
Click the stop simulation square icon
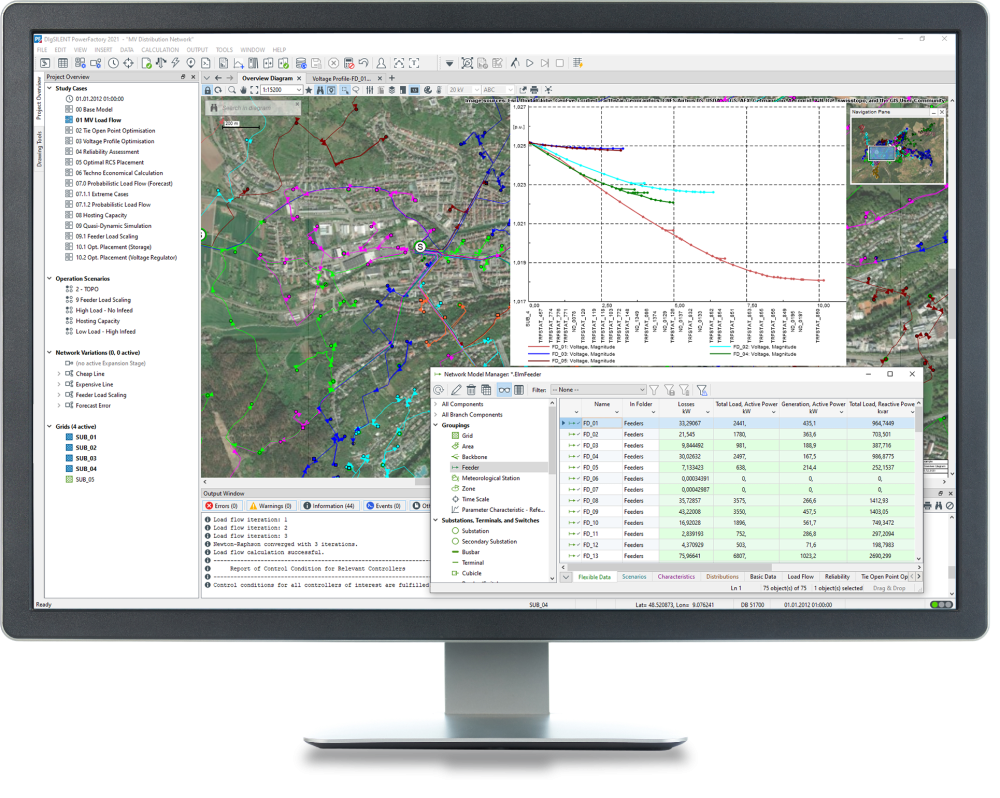560,63
